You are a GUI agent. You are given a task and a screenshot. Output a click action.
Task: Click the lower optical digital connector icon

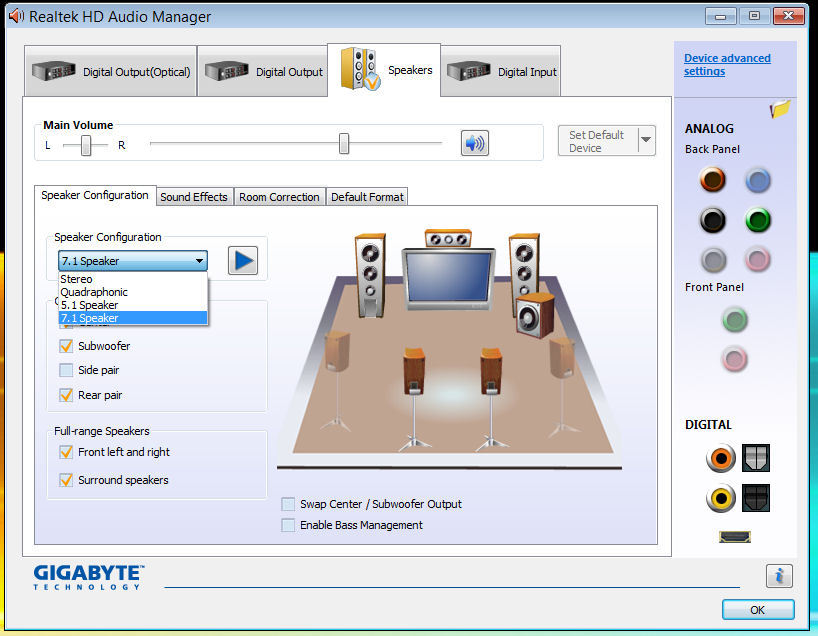click(756, 498)
